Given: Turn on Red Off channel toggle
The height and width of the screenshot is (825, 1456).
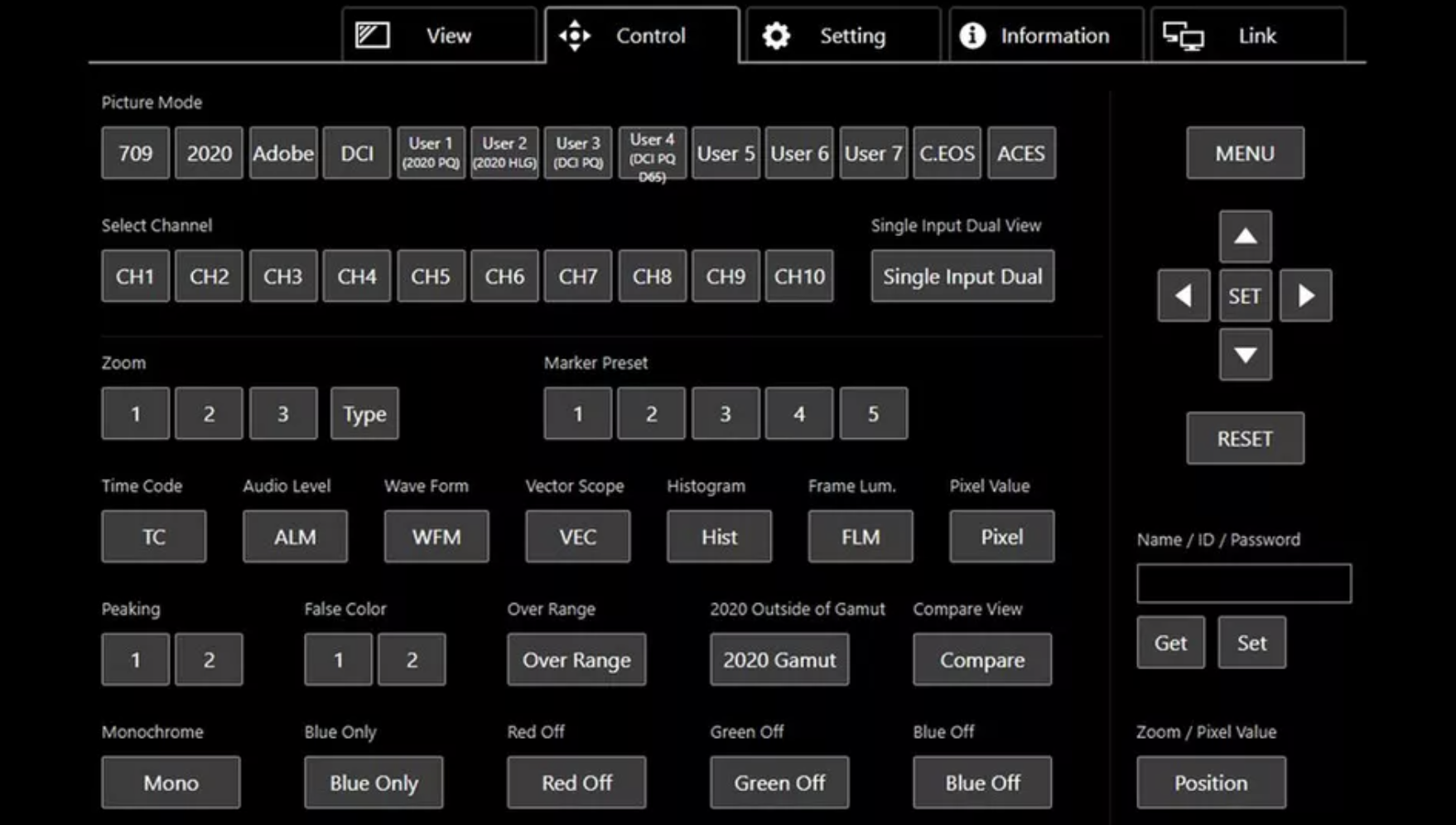Looking at the screenshot, I should coord(576,783).
